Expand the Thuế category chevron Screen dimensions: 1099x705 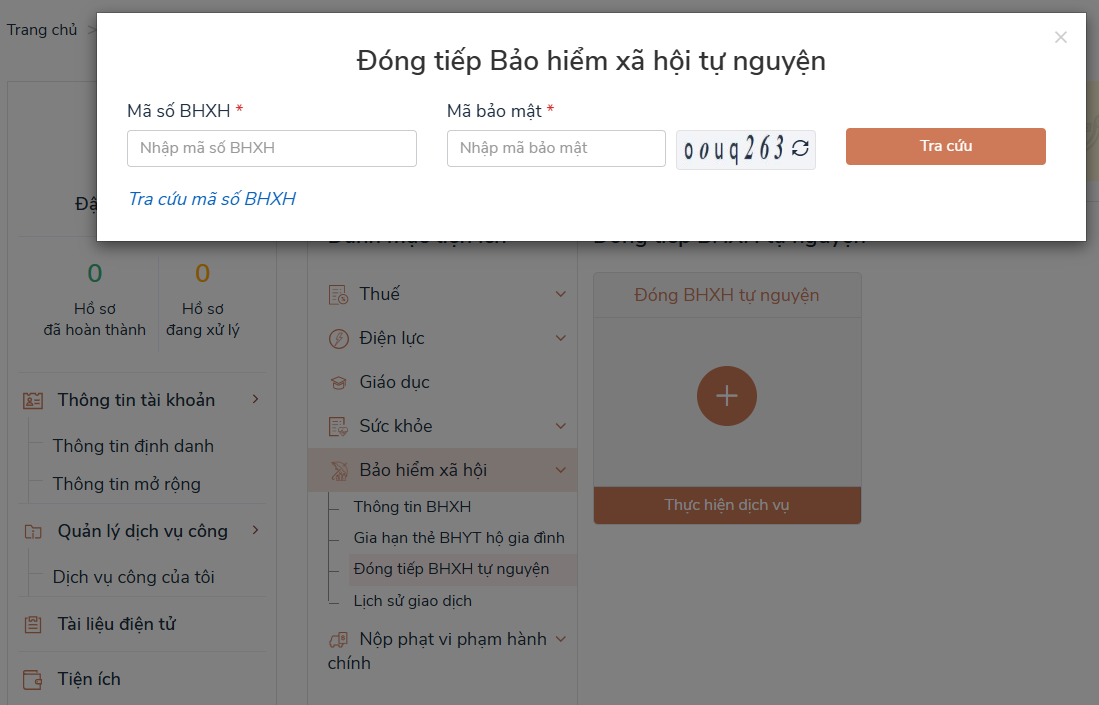pyautogui.click(x=561, y=294)
